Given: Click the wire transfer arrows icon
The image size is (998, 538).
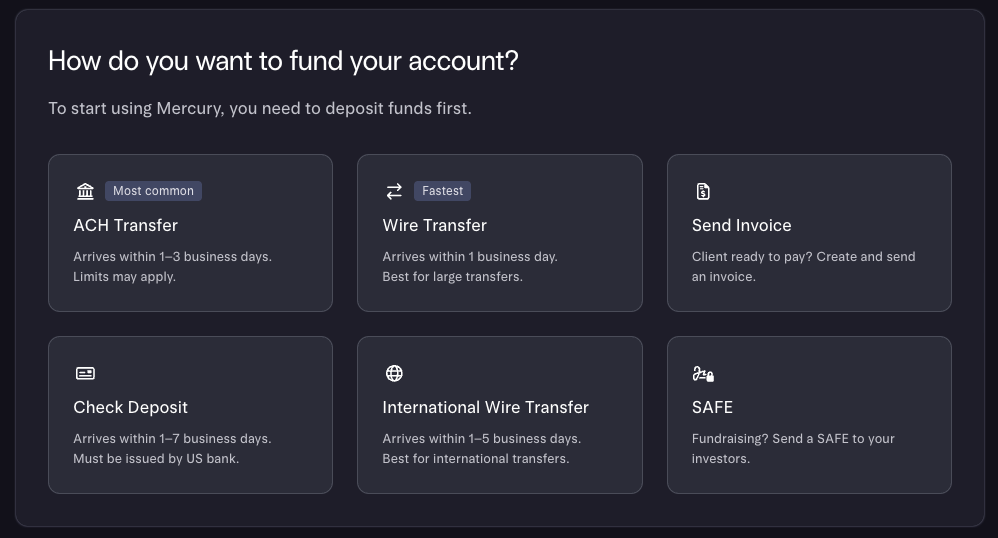Looking at the screenshot, I should (394, 191).
